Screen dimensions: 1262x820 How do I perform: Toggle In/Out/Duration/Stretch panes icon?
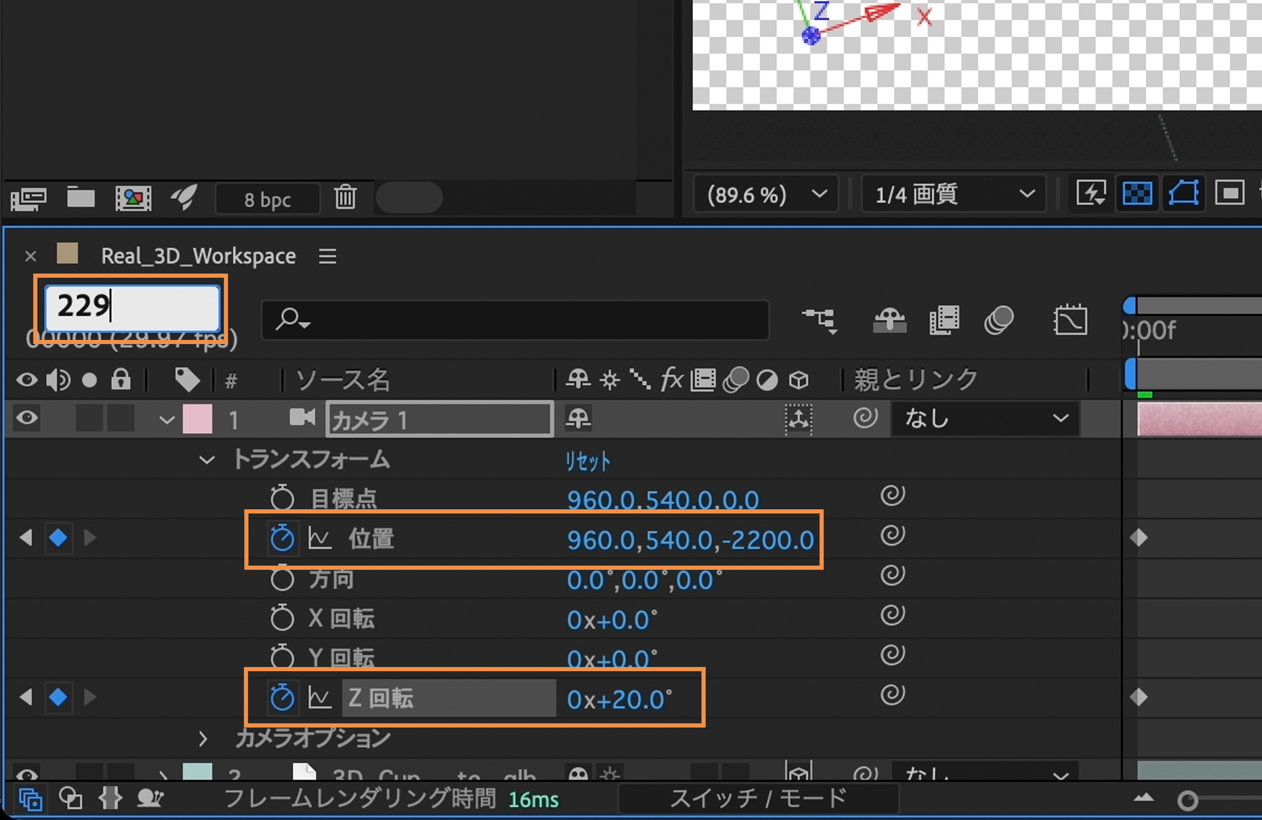click(x=110, y=798)
